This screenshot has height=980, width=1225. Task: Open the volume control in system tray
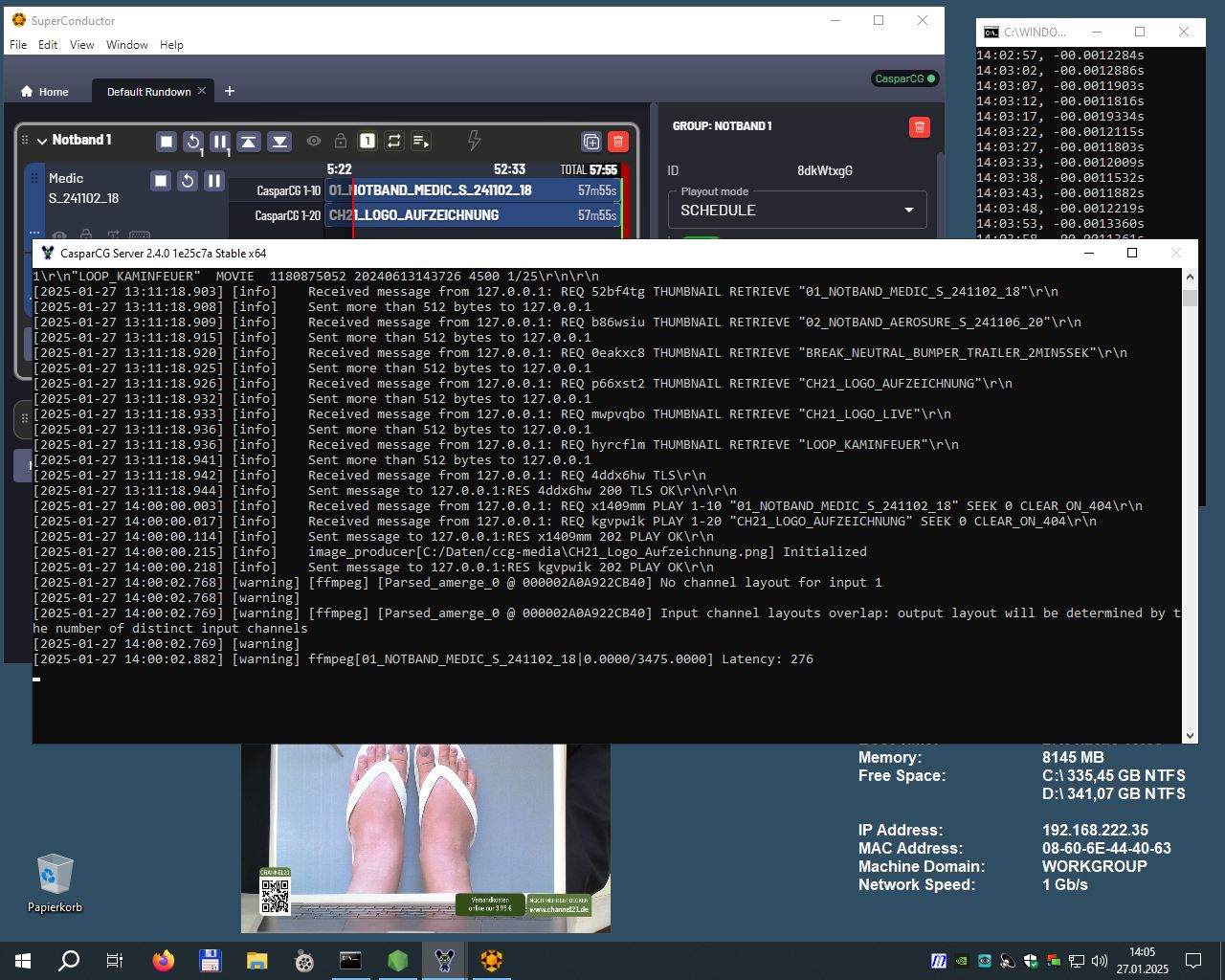[1100, 961]
